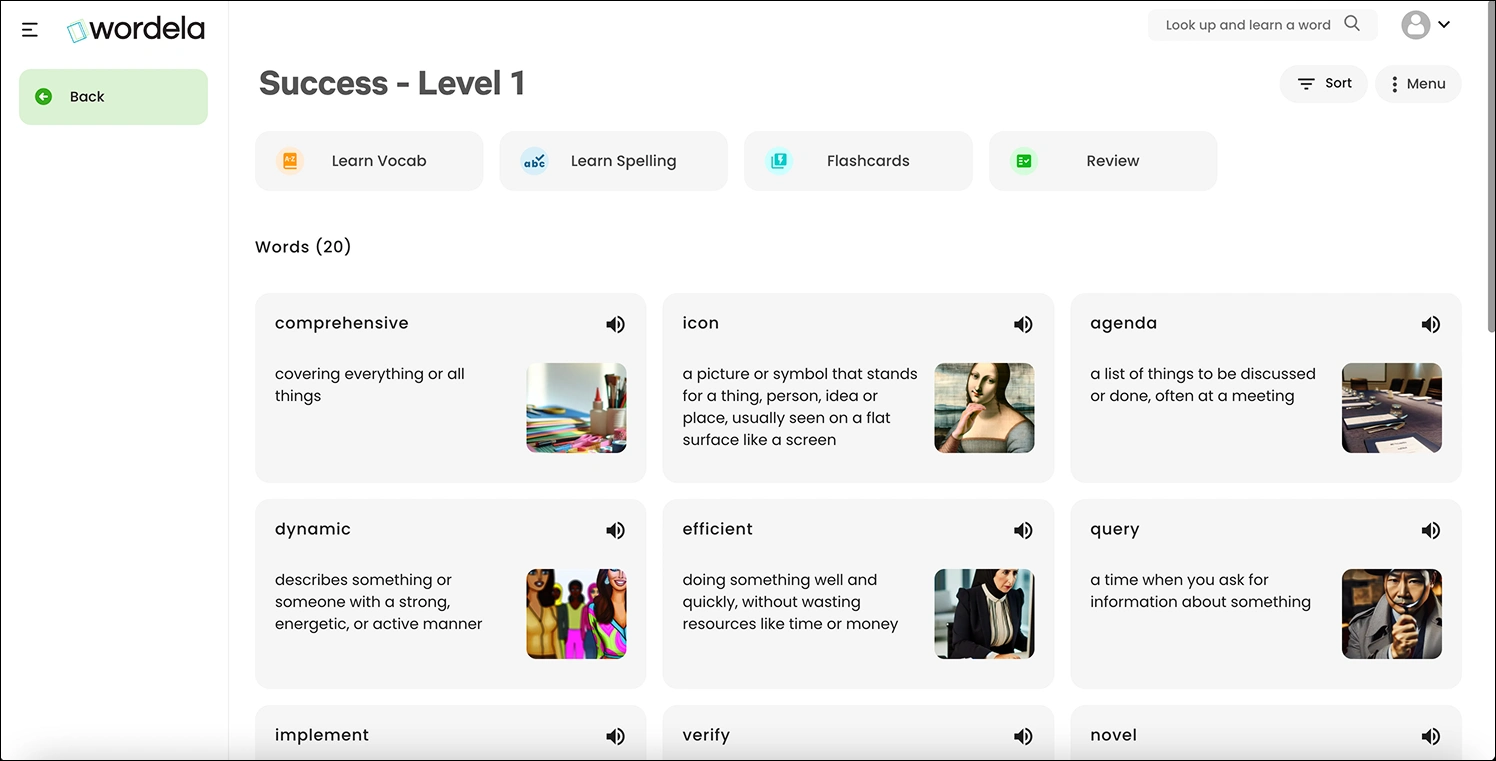Toggle the hamburger sidebar menu
Image resolution: width=1496 pixels, height=761 pixels.
(30, 29)
